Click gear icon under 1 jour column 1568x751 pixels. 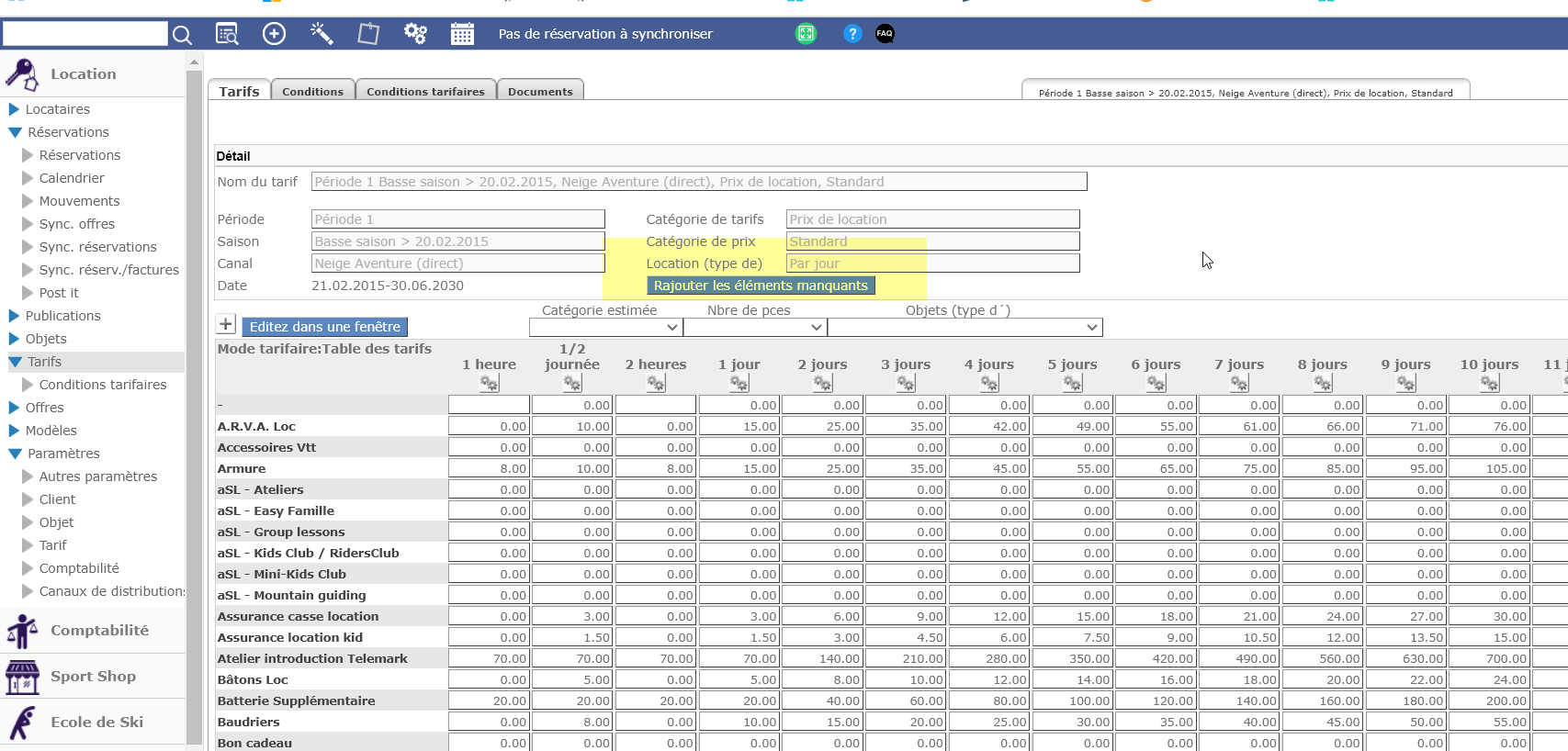[739, 383]
